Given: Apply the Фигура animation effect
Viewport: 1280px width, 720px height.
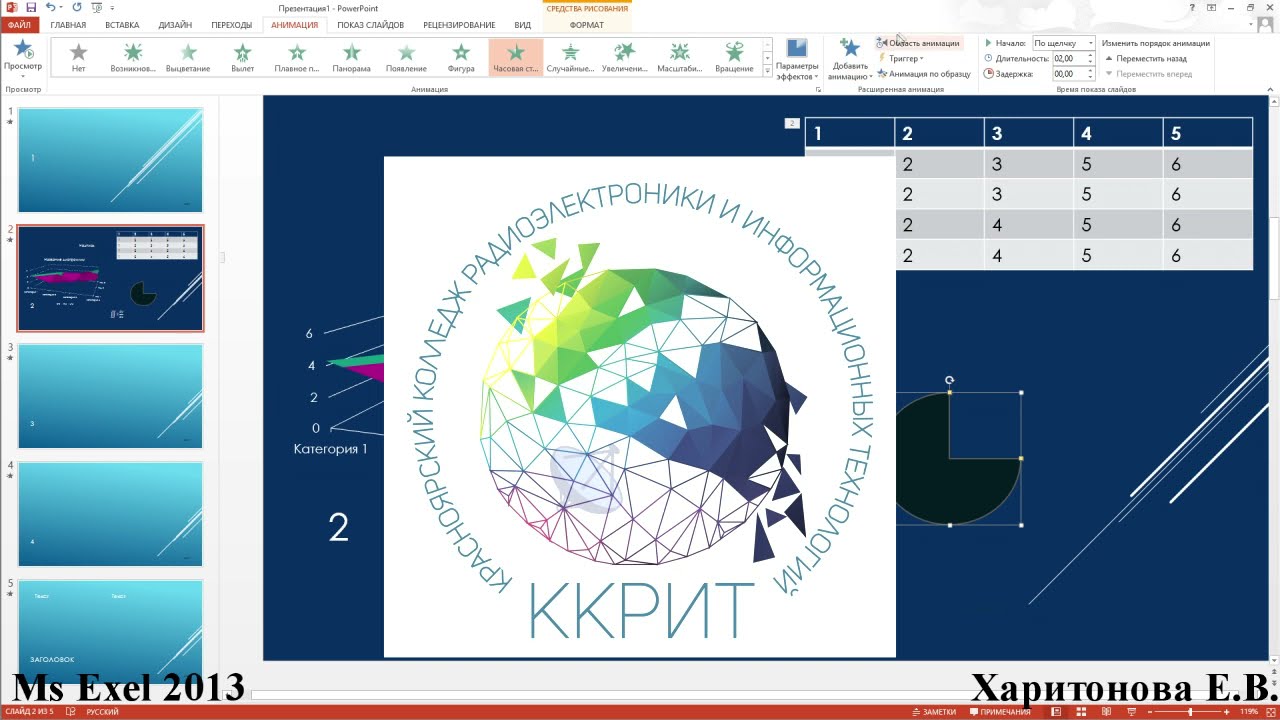Looking at the screenshot, I should (461, 58).
